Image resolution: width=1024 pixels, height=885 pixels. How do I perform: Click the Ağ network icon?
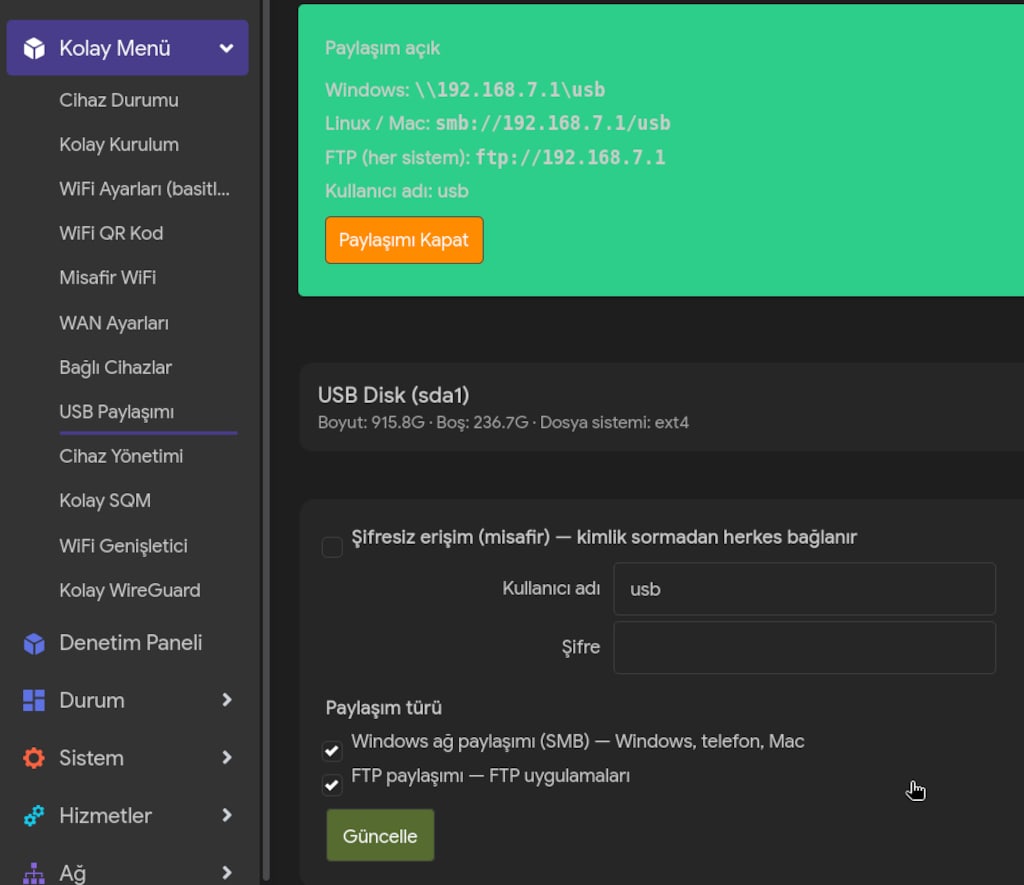(34, 873)
